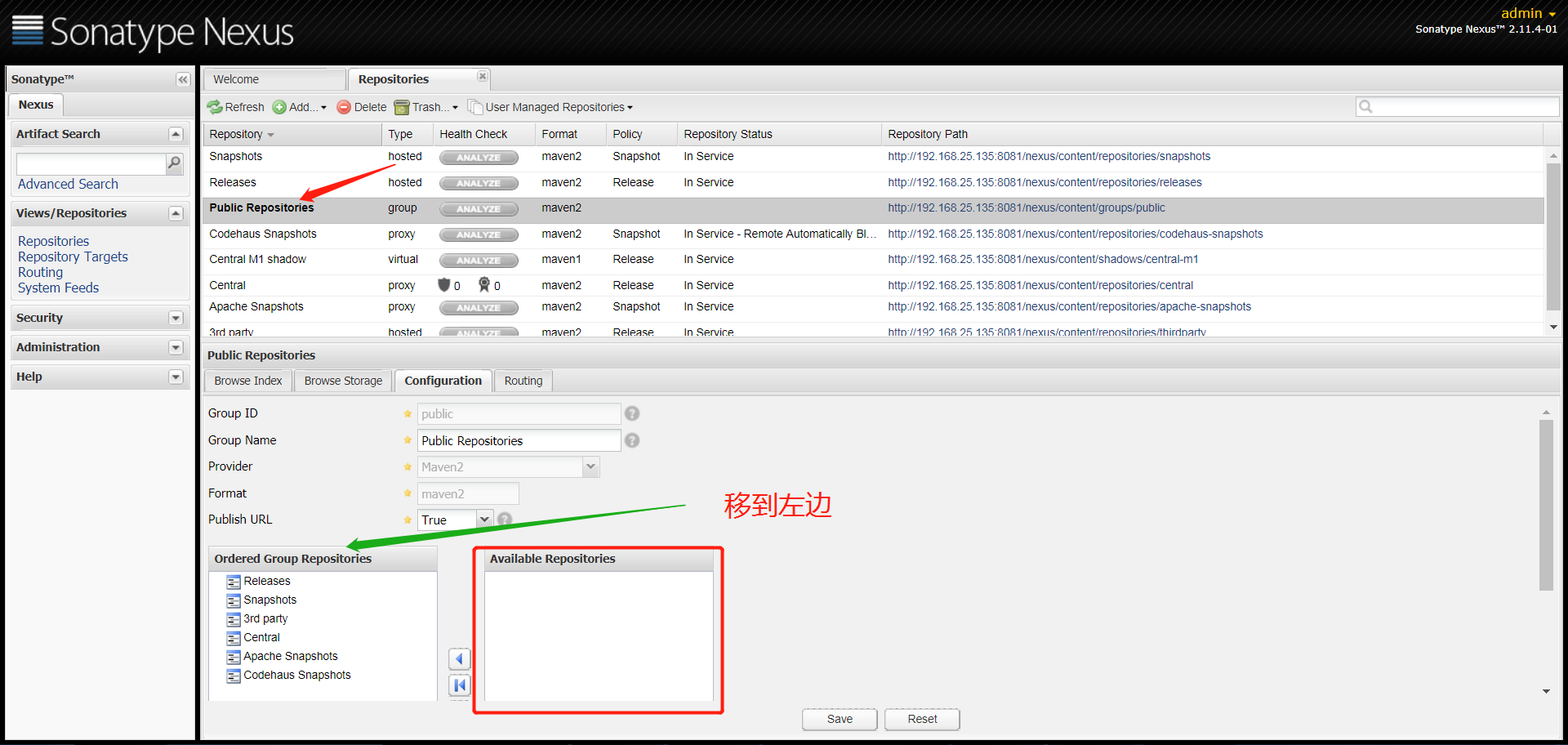Click Analyze for the Snapshots repository
This screenshot has height=745, width=1568.
point(479,158)
